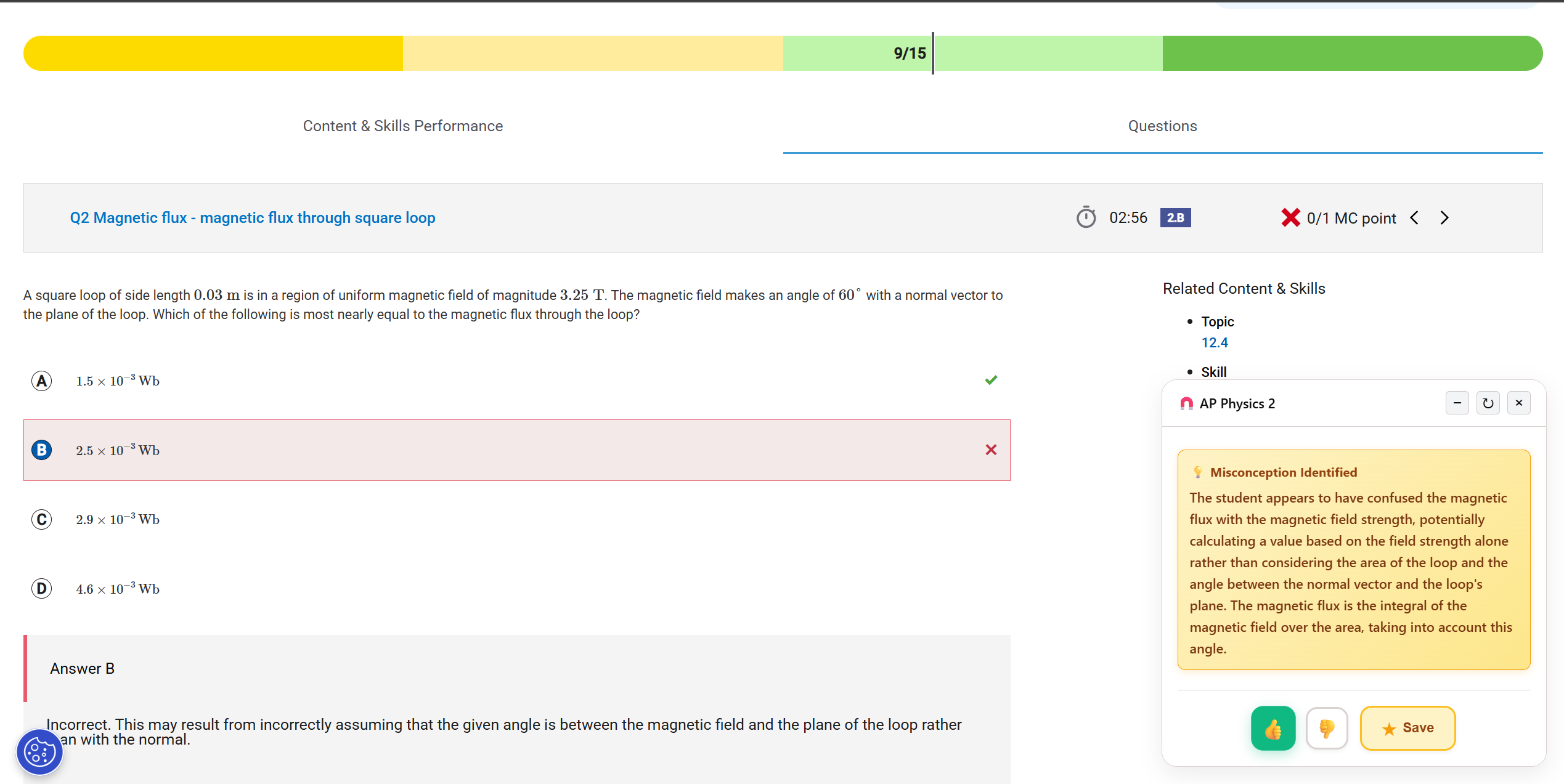Open the cookie preferences icon
The width and height of the screenshot is (1564, 784).
click(x=39, y=752)
